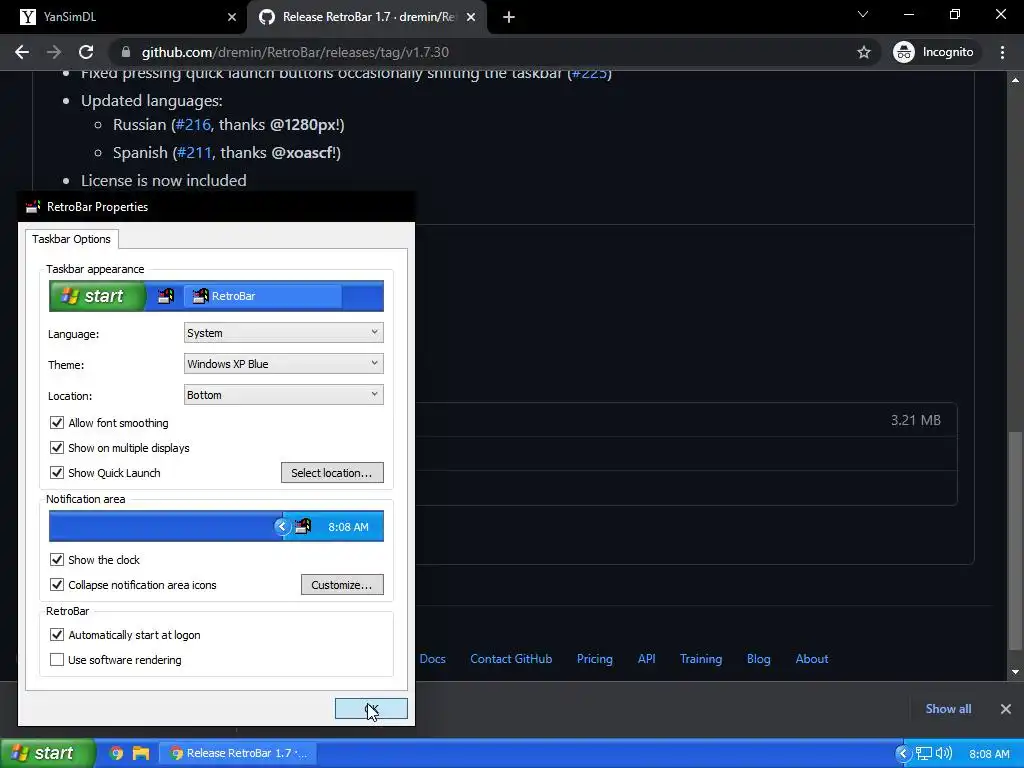Click the address bar URL
Image resolution: width=1024 pixels, height=768 pixels.
(295, 52)
